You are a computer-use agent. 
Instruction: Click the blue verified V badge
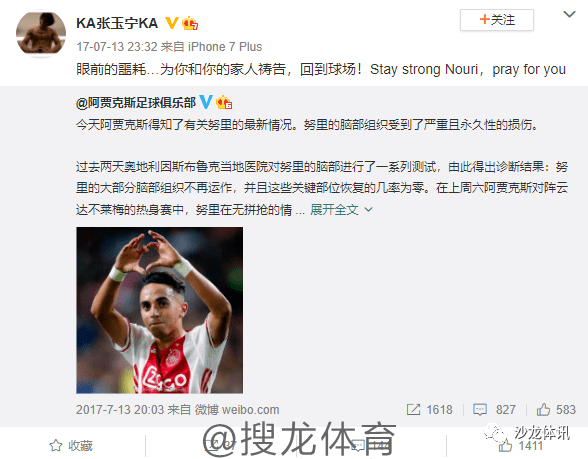pos(206,102)
